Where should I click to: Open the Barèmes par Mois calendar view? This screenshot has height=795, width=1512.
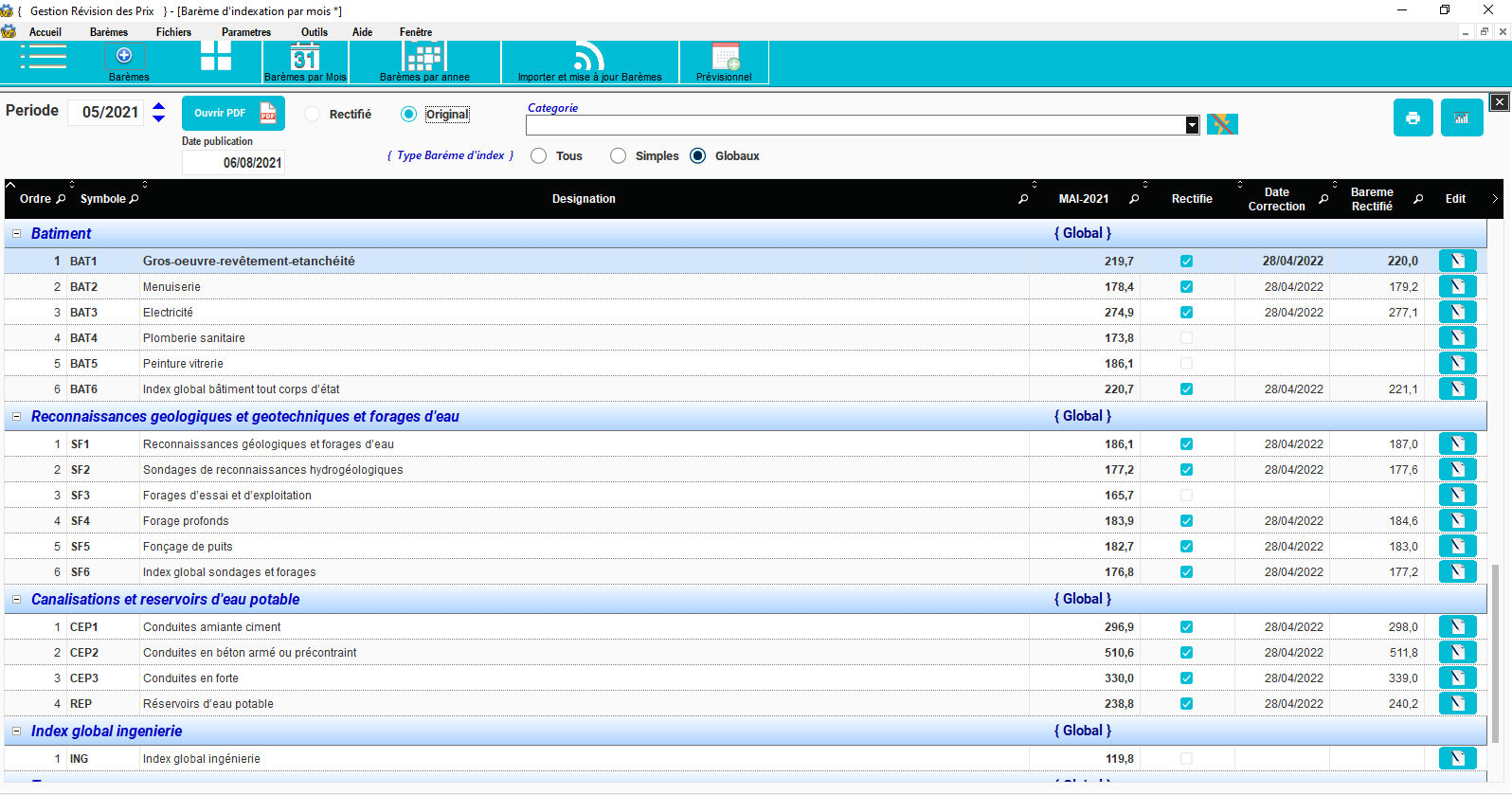(x=305, y=63)
